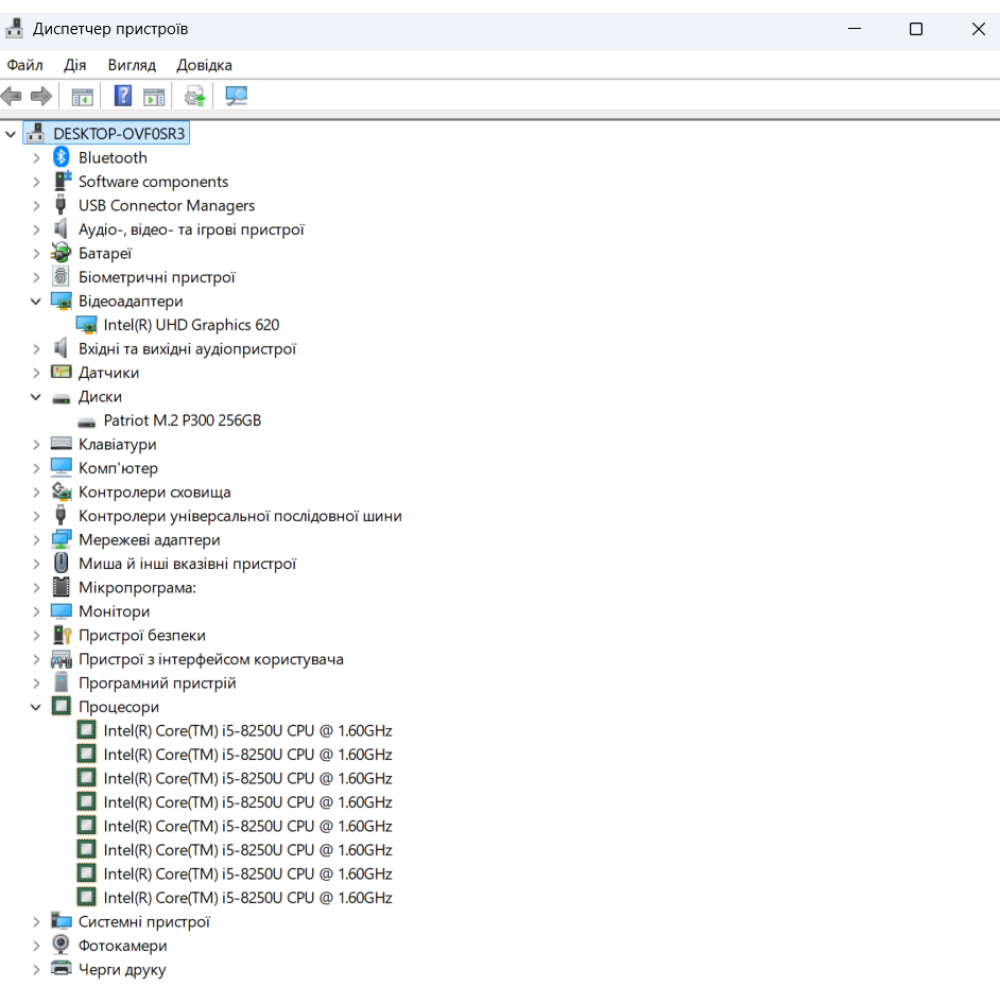Select the Intel(R) UHD Graphics 620 device
Viewport: 1000px width, 1000px height.
click(x=191, y=325)
